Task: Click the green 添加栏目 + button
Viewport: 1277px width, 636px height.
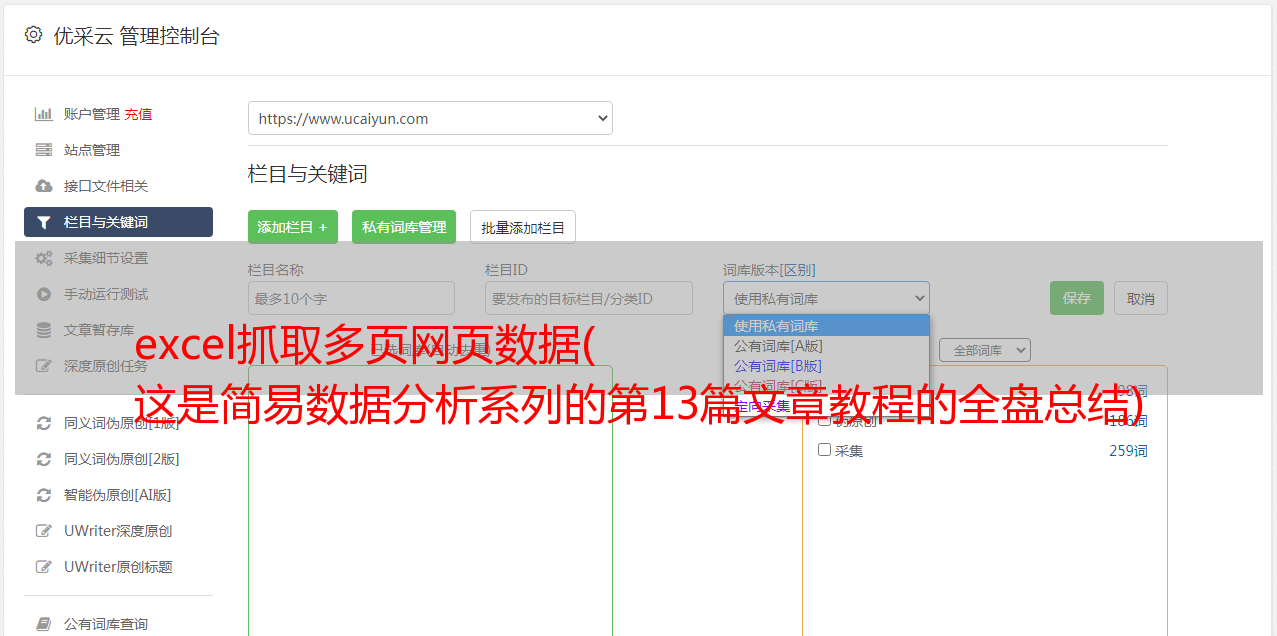Action: (293, 227)
